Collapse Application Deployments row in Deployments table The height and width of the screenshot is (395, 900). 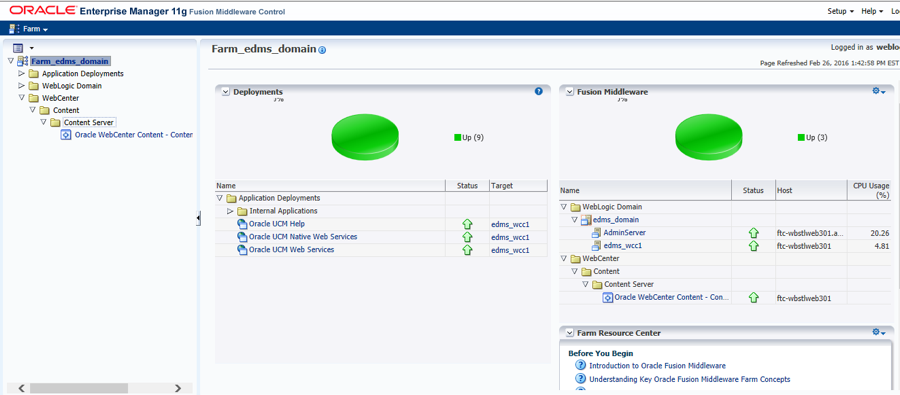point(219,198)
